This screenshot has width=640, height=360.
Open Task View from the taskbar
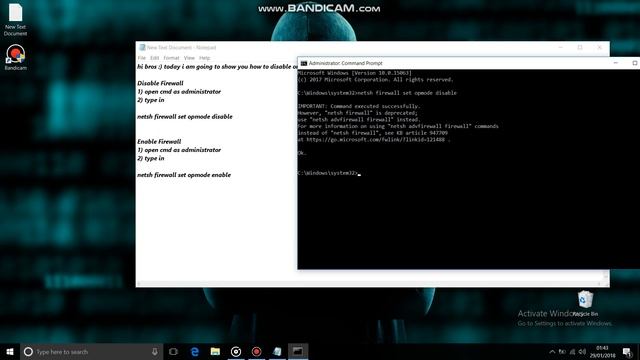pyautogui.click(x=173, y=351)
